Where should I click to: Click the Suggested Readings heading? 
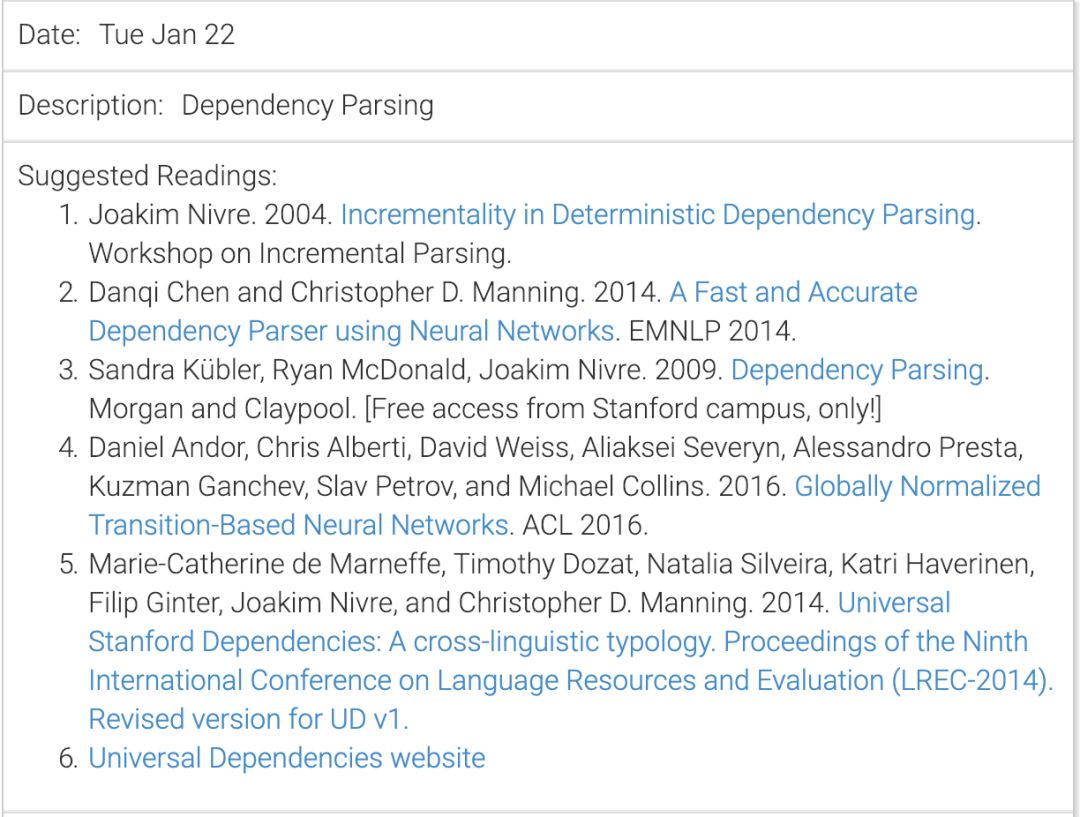(x=147, y=176)
